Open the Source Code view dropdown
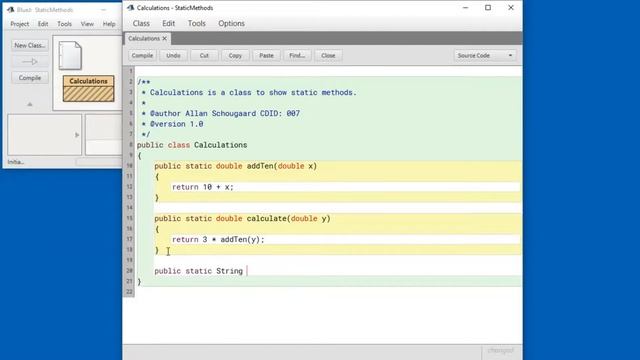The height and width of the screenshot is (360, 640). (x=485, y=56)
